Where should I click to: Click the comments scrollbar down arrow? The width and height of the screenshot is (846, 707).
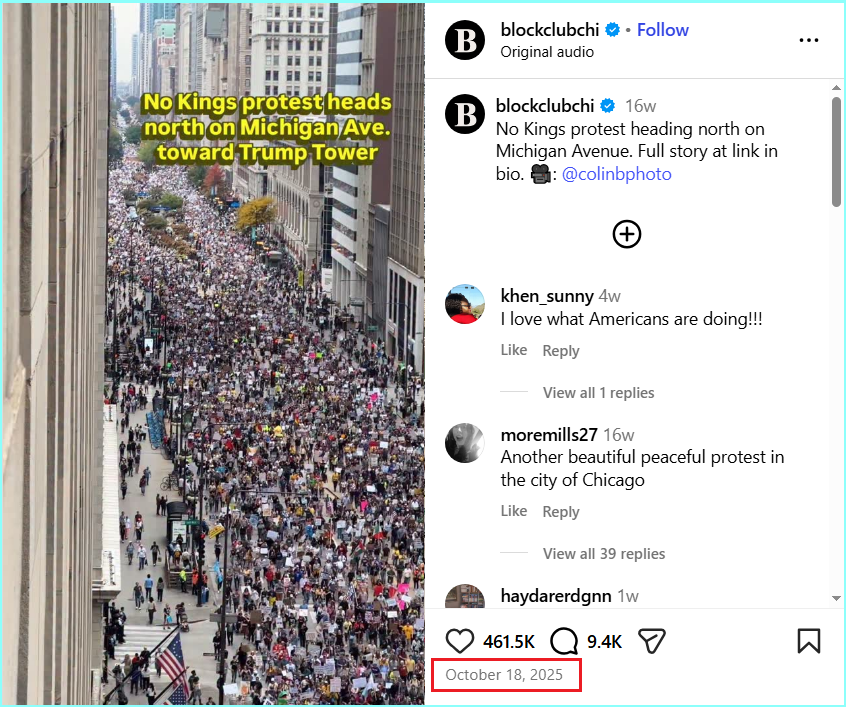(836, 598)
